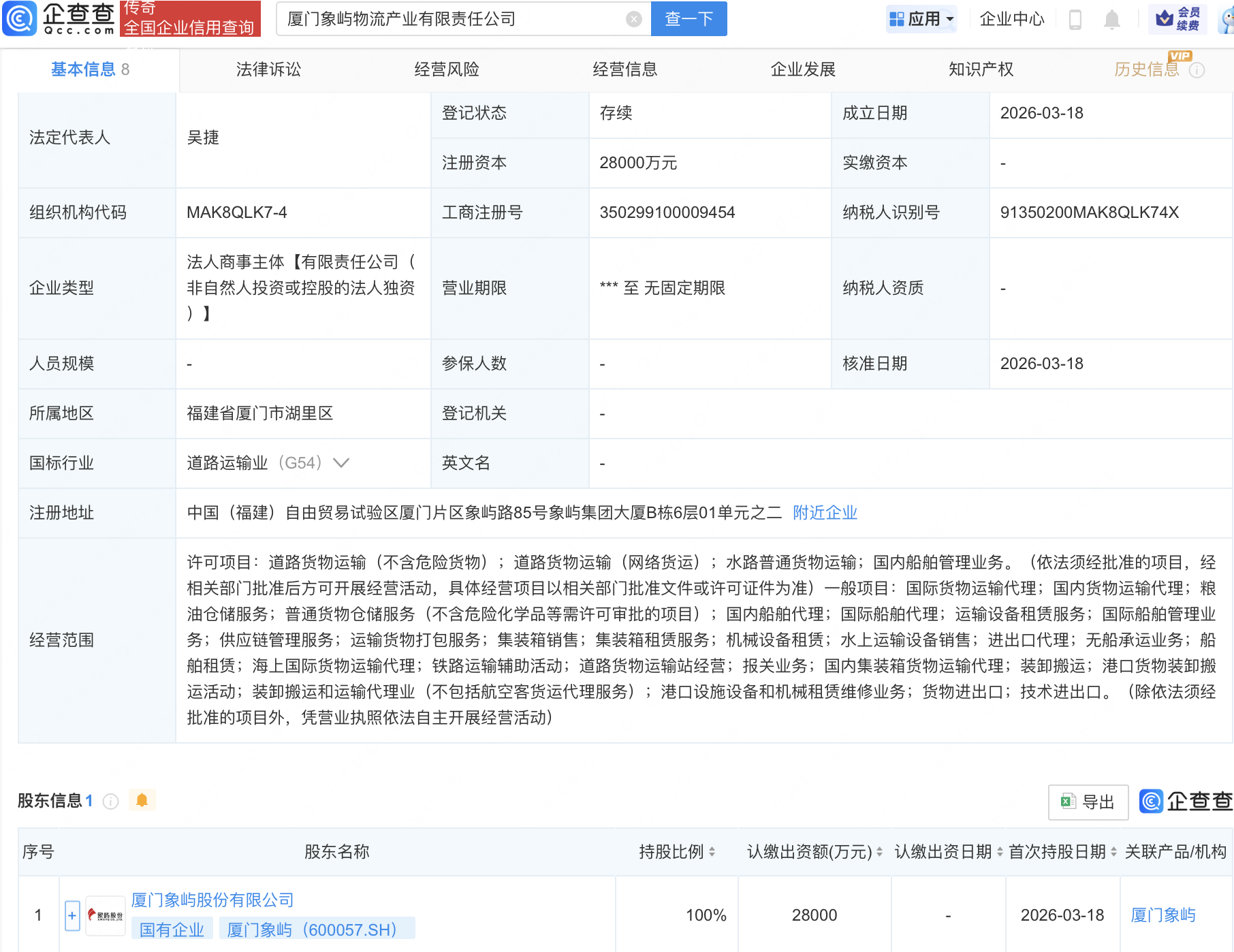Switch to the 经营风险 tab
Viewport: 1234px width, 952px height.
click(447, 69)
